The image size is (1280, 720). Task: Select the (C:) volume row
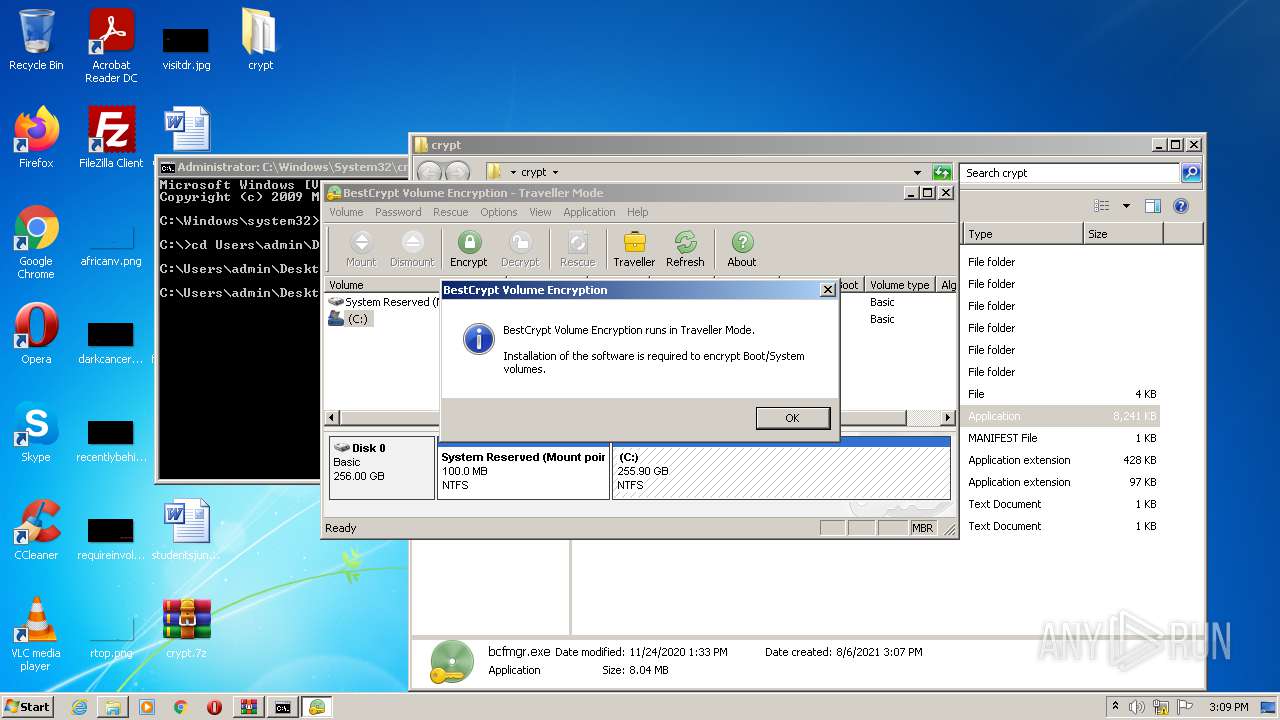(x=350, y=319)
